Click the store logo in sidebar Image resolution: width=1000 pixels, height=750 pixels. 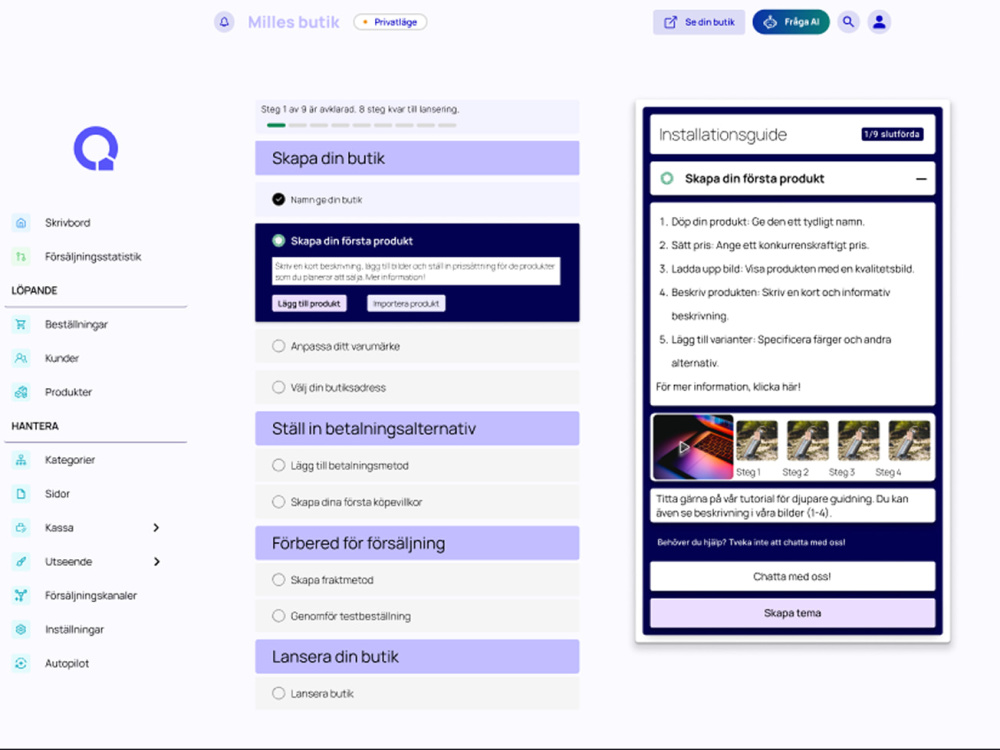point(96,149)
